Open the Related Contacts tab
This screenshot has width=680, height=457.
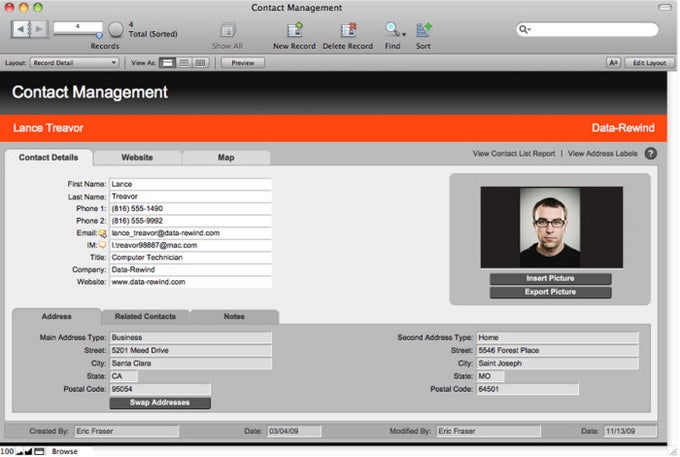(x=145, y=317)
